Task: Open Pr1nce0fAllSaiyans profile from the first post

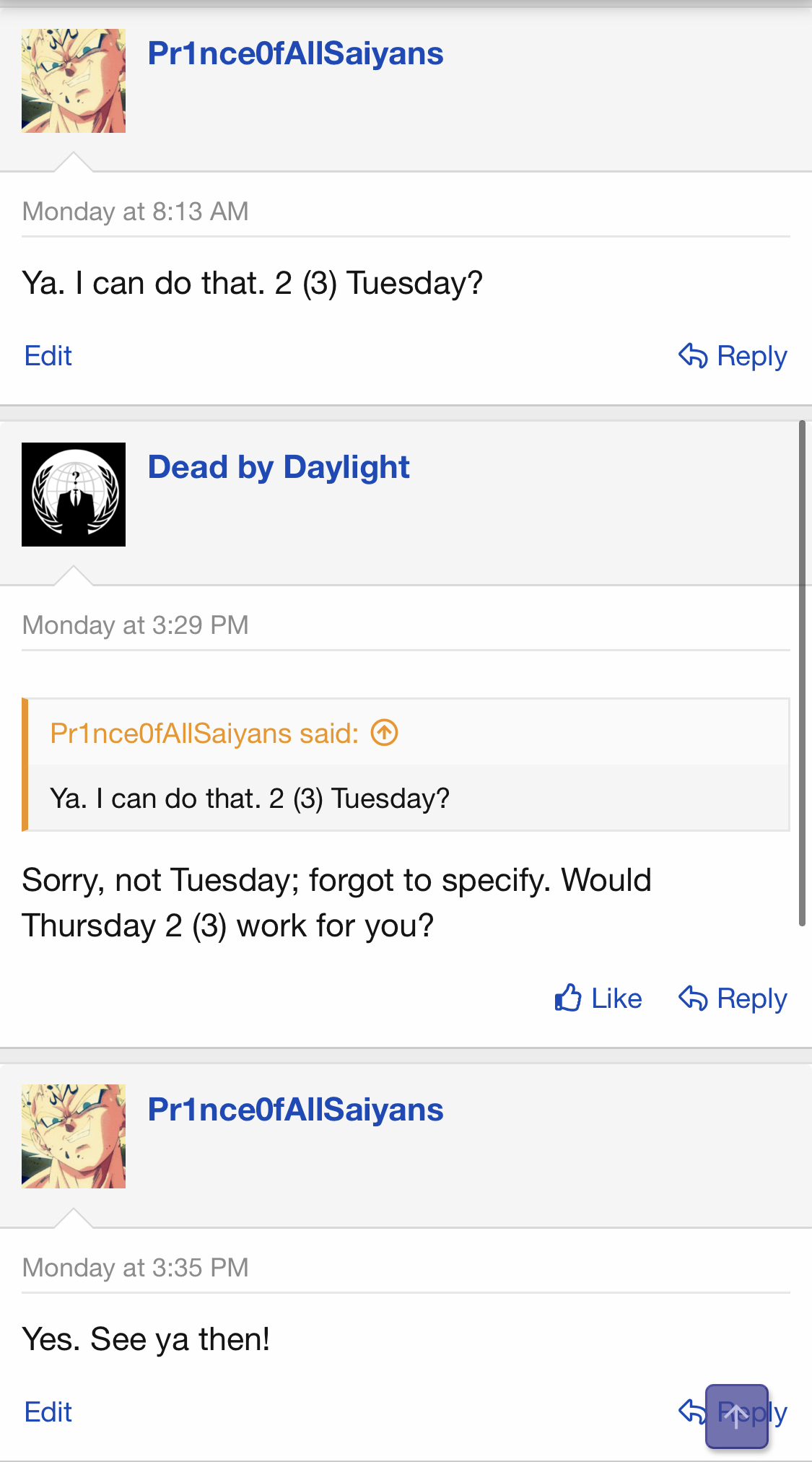Action: click(295, 54)
